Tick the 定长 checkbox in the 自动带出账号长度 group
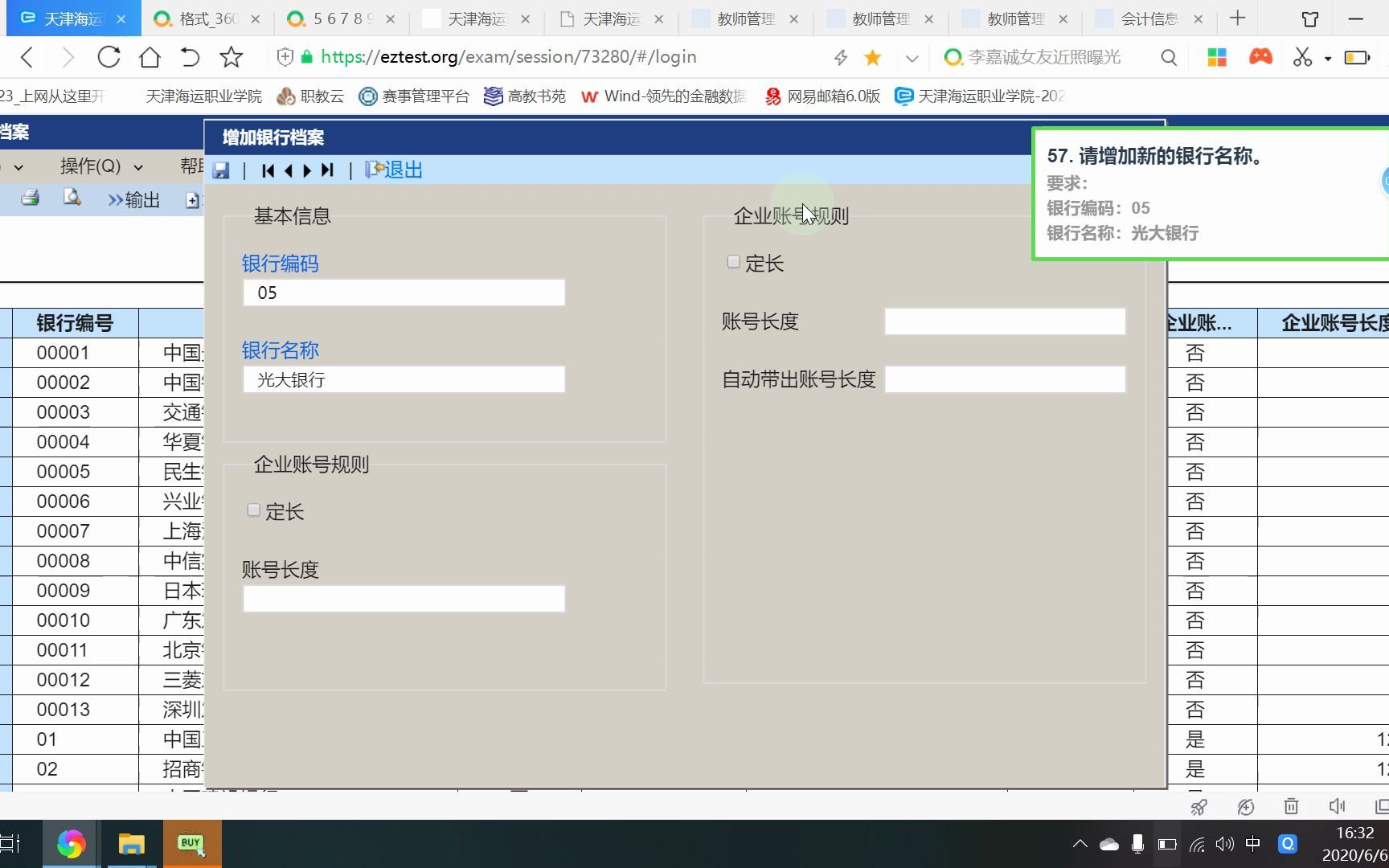1389x868 pixels. (733, 262)
